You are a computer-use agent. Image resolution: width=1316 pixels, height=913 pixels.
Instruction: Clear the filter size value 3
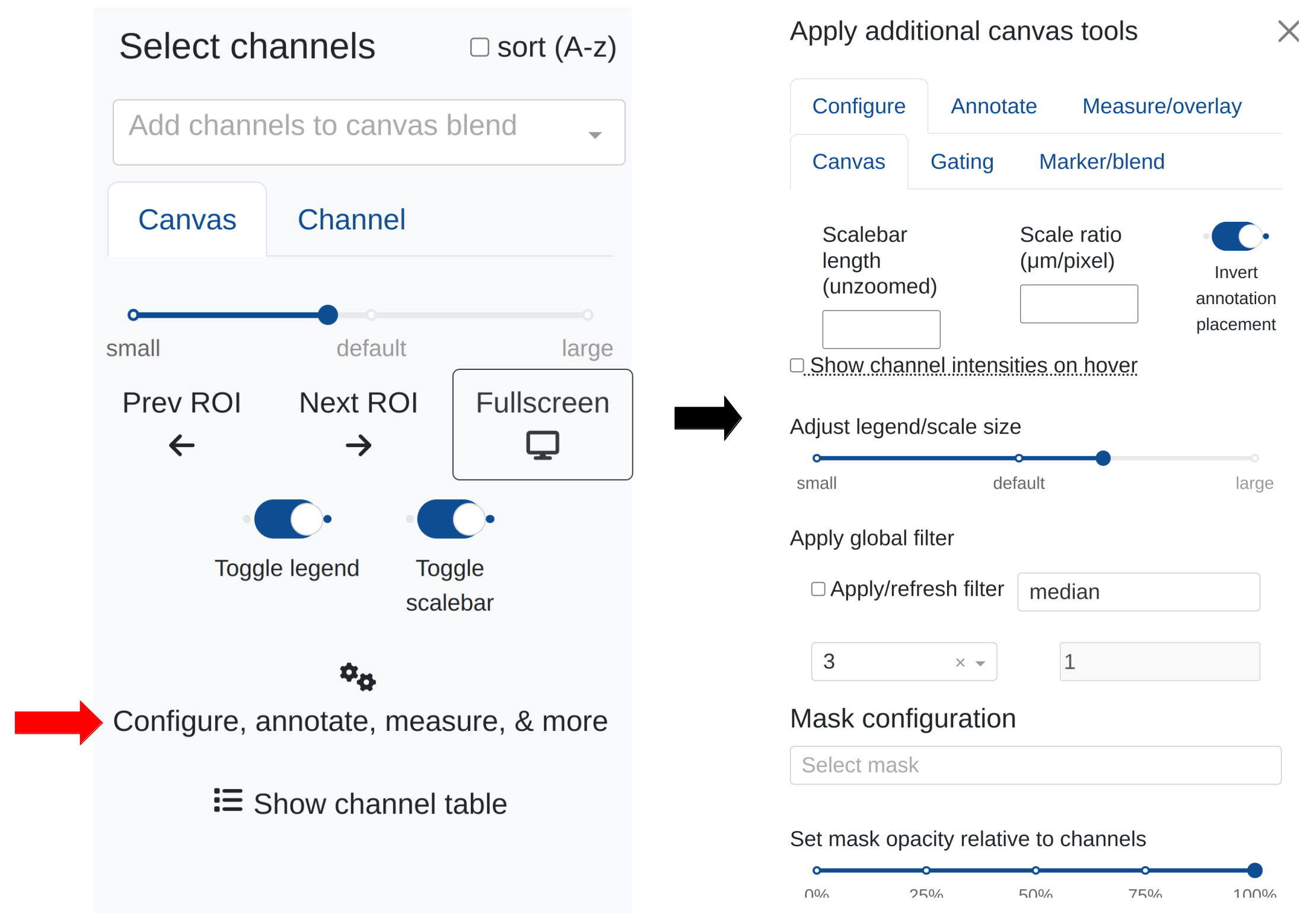click(960, 663)
